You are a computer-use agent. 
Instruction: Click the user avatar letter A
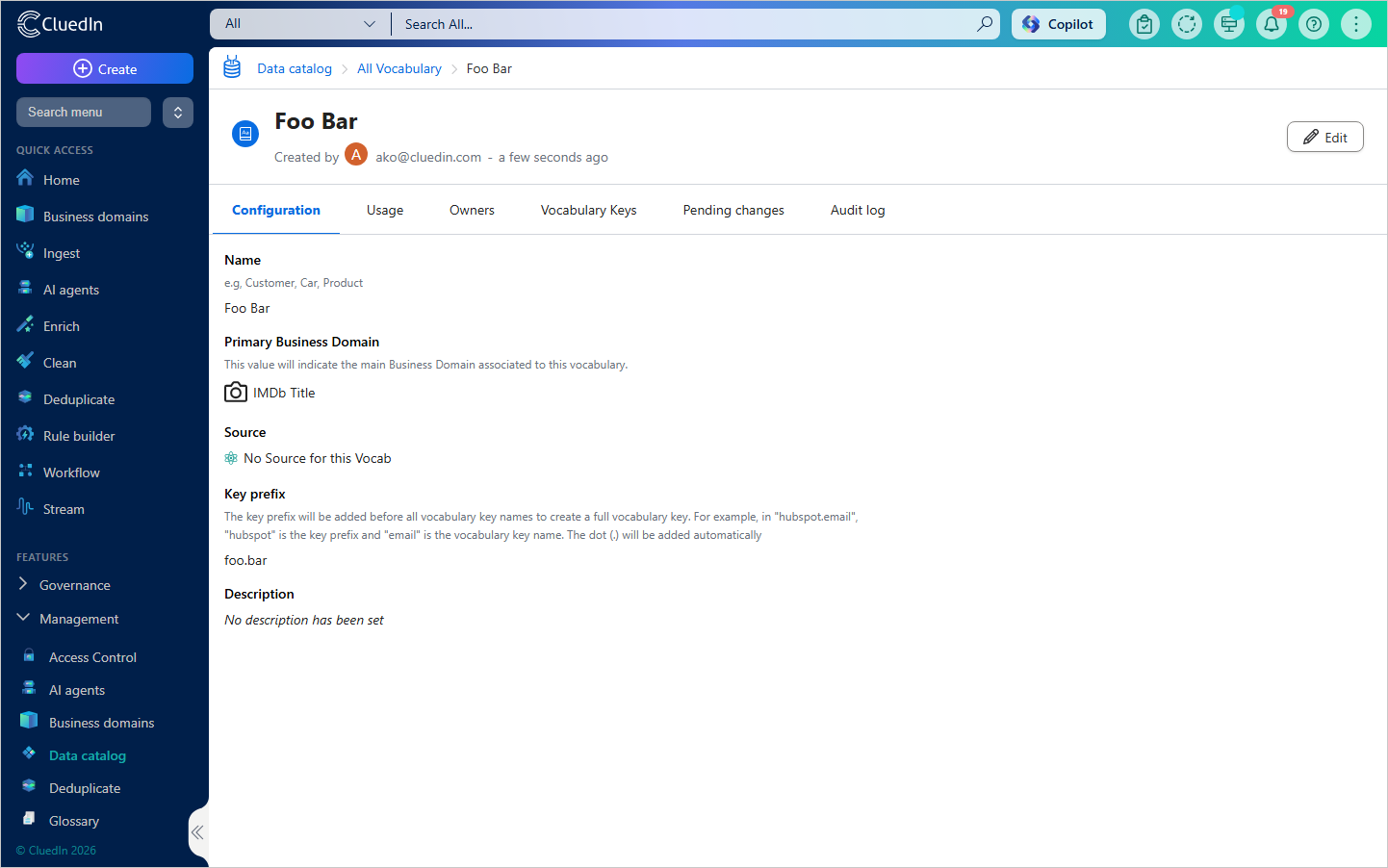click(x=356, y=155)
